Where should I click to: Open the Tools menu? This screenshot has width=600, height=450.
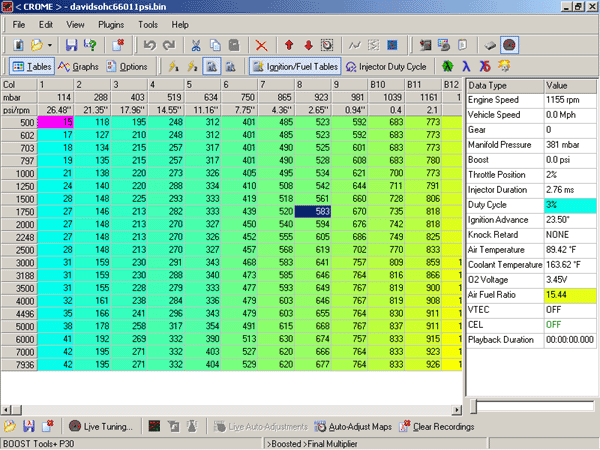148,23
